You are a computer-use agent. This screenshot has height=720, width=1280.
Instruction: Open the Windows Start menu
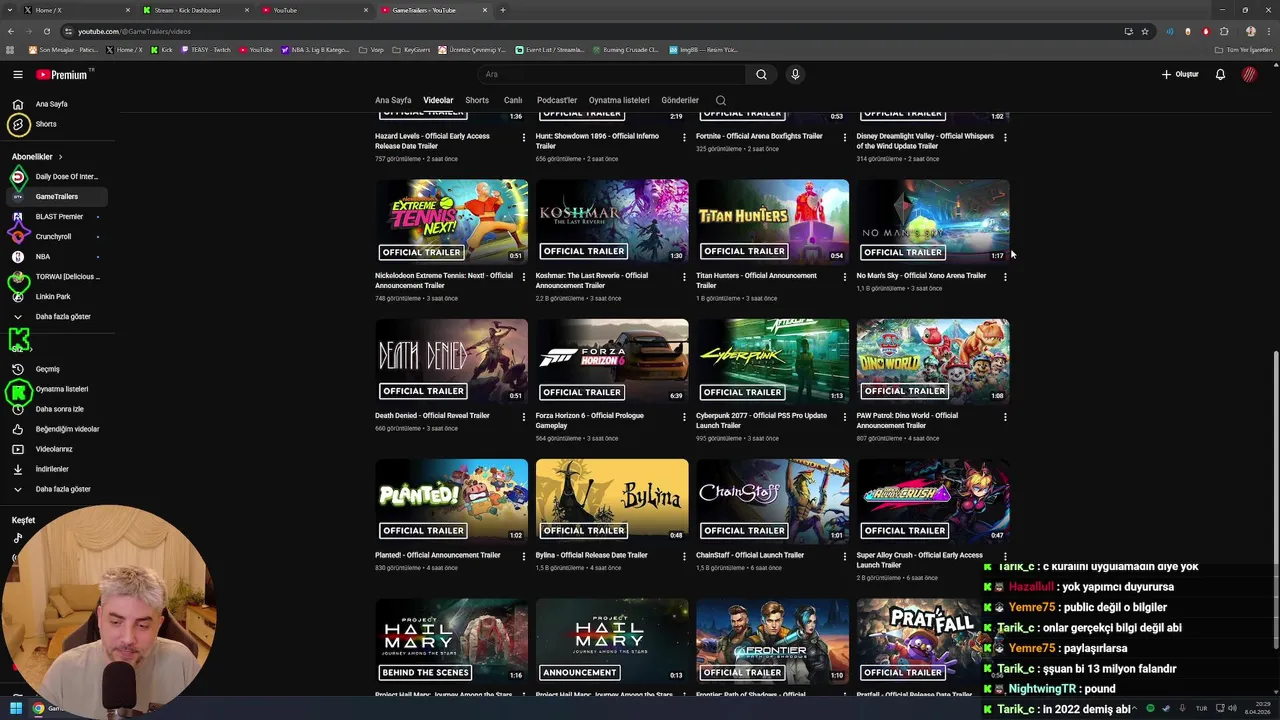(16, 708)
